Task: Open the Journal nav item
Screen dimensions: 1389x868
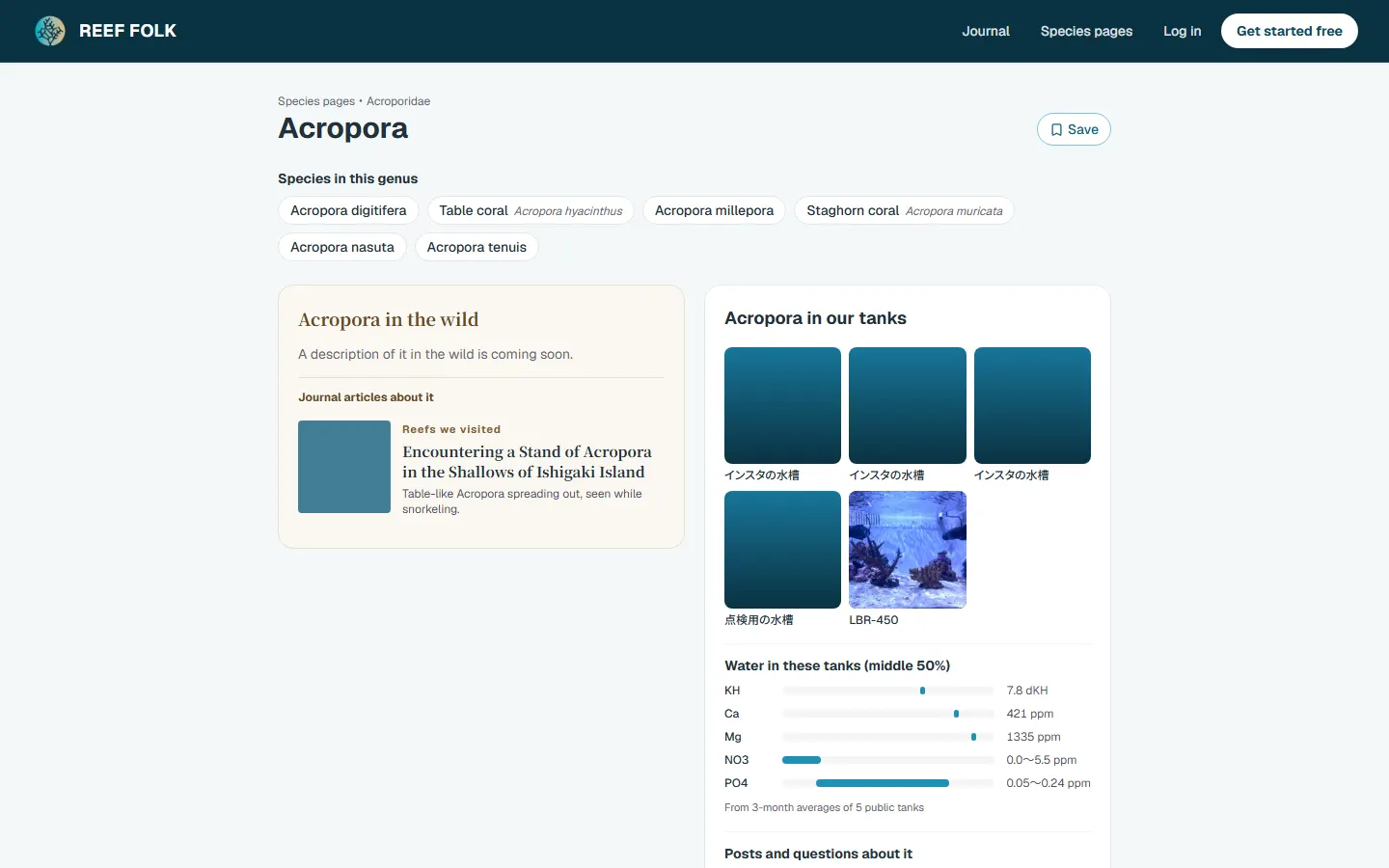Action: tap(986, 31)
